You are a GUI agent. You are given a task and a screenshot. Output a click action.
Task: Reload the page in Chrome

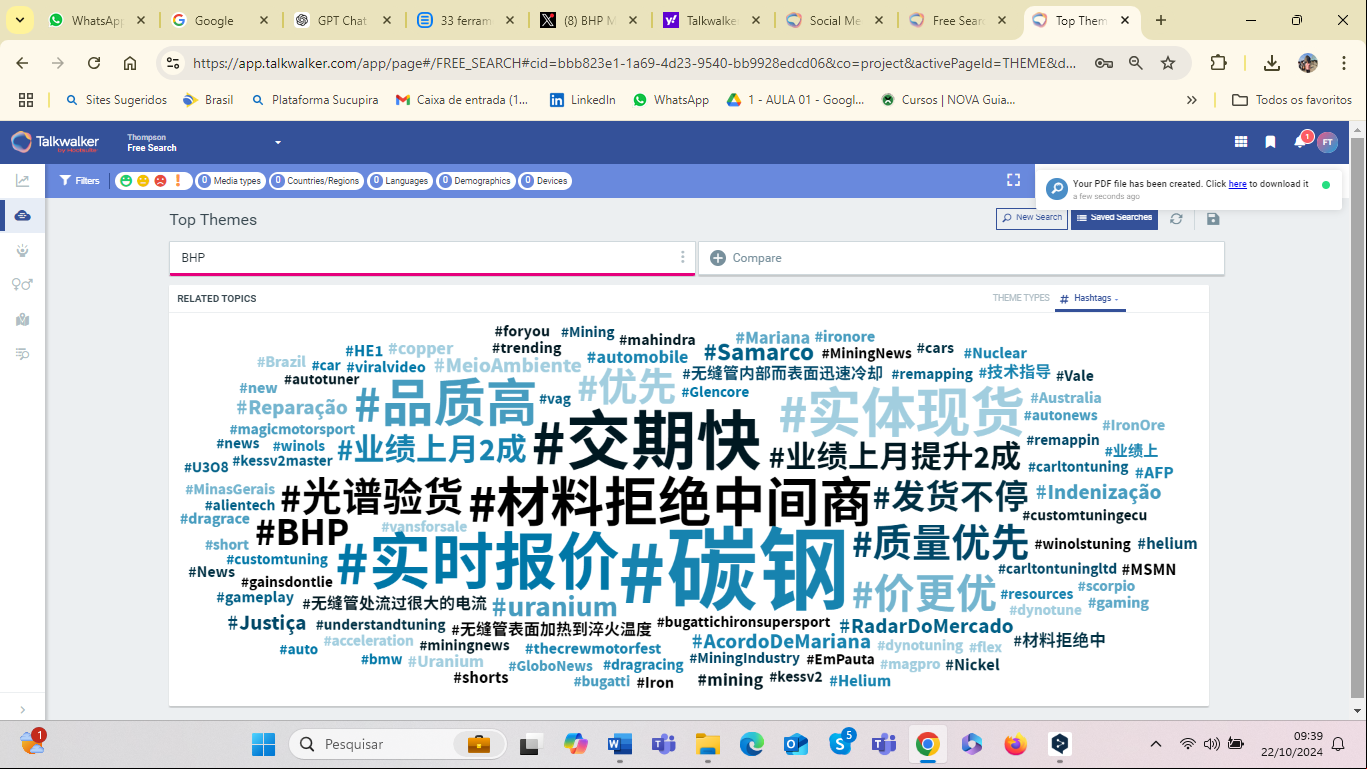94,63
